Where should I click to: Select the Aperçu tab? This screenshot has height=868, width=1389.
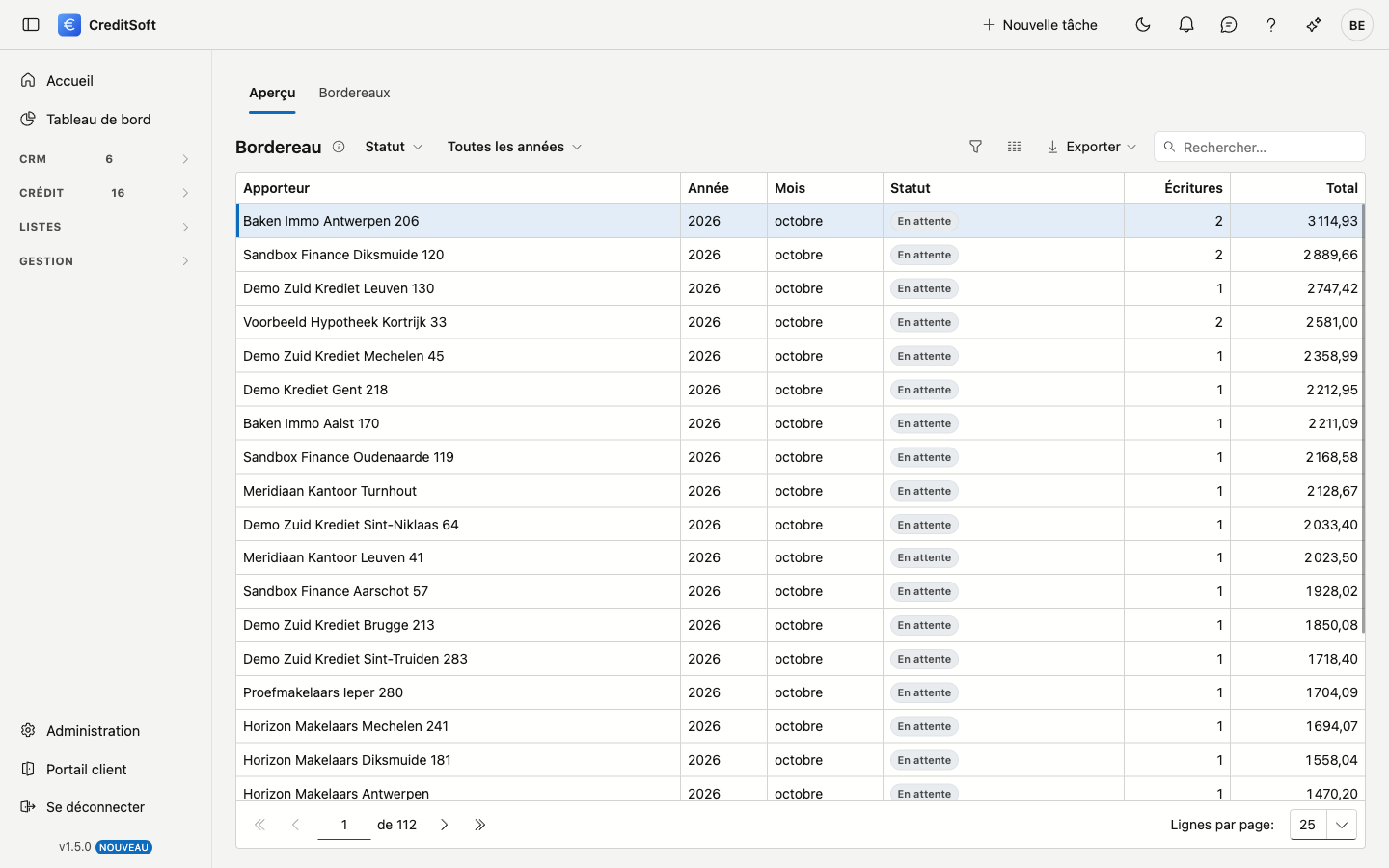pyautogui.click(x=272, y=93)
